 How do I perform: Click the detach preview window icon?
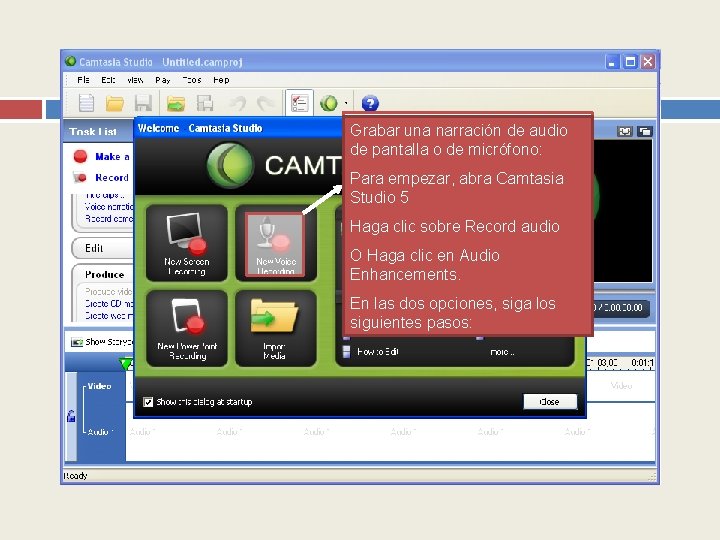tap(644, 132)
